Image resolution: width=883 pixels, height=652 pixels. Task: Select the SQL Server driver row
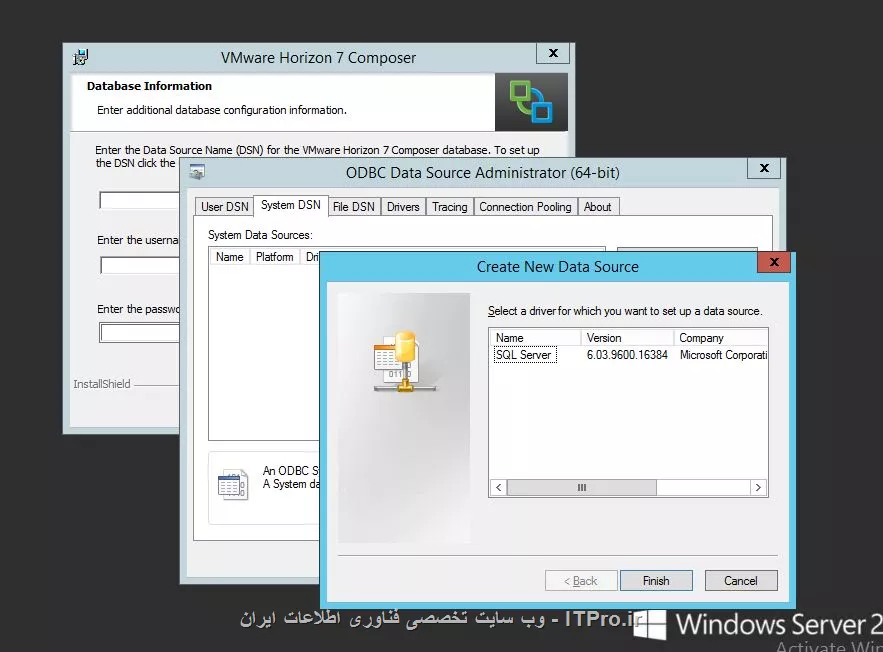pos(628,355)
